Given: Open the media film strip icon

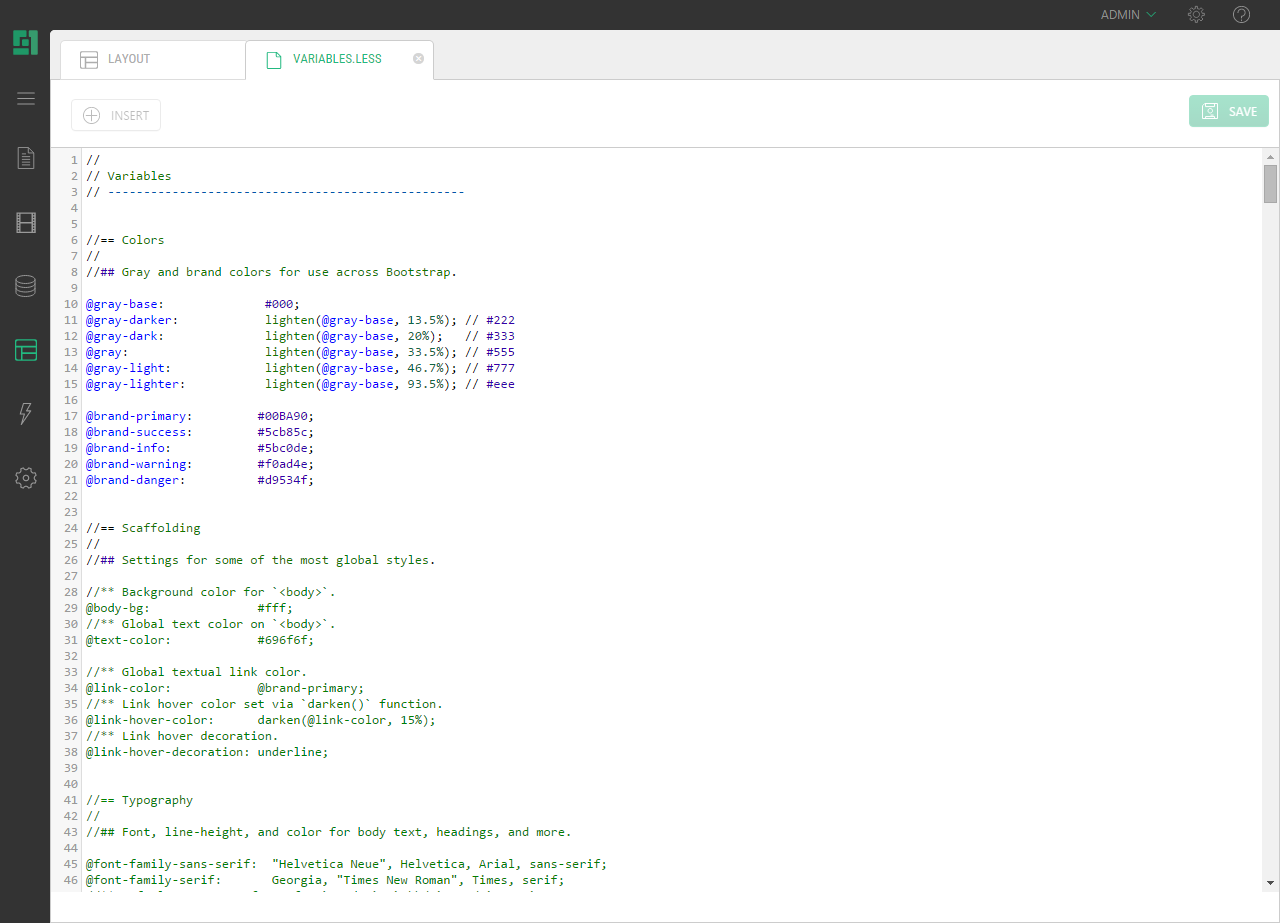Looking at the screenshot, I should point(25,222).
